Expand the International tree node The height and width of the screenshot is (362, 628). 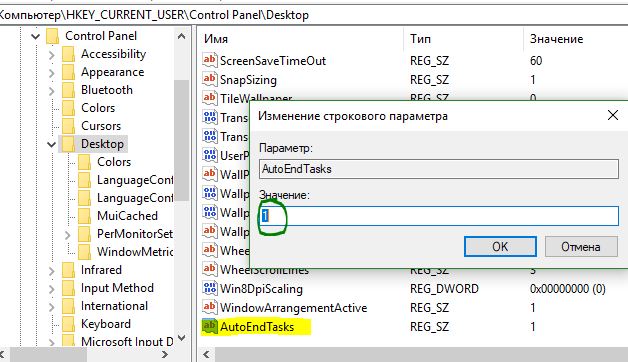[52, 307]
